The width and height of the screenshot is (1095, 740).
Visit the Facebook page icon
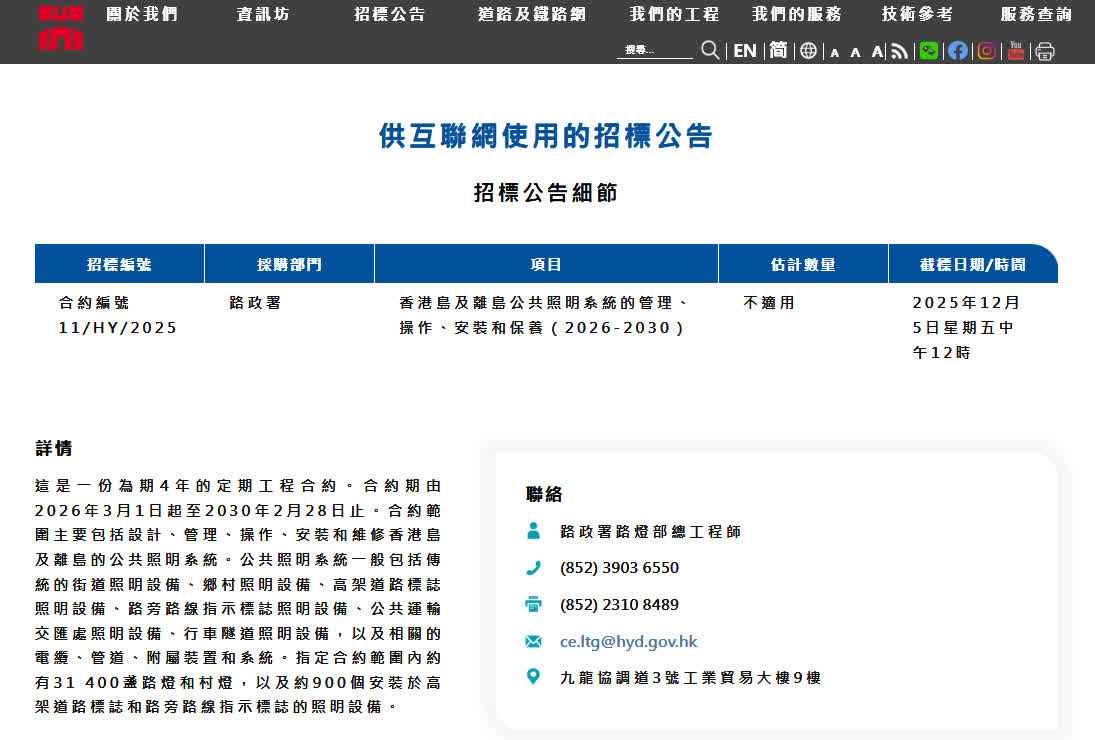[958, 50]
